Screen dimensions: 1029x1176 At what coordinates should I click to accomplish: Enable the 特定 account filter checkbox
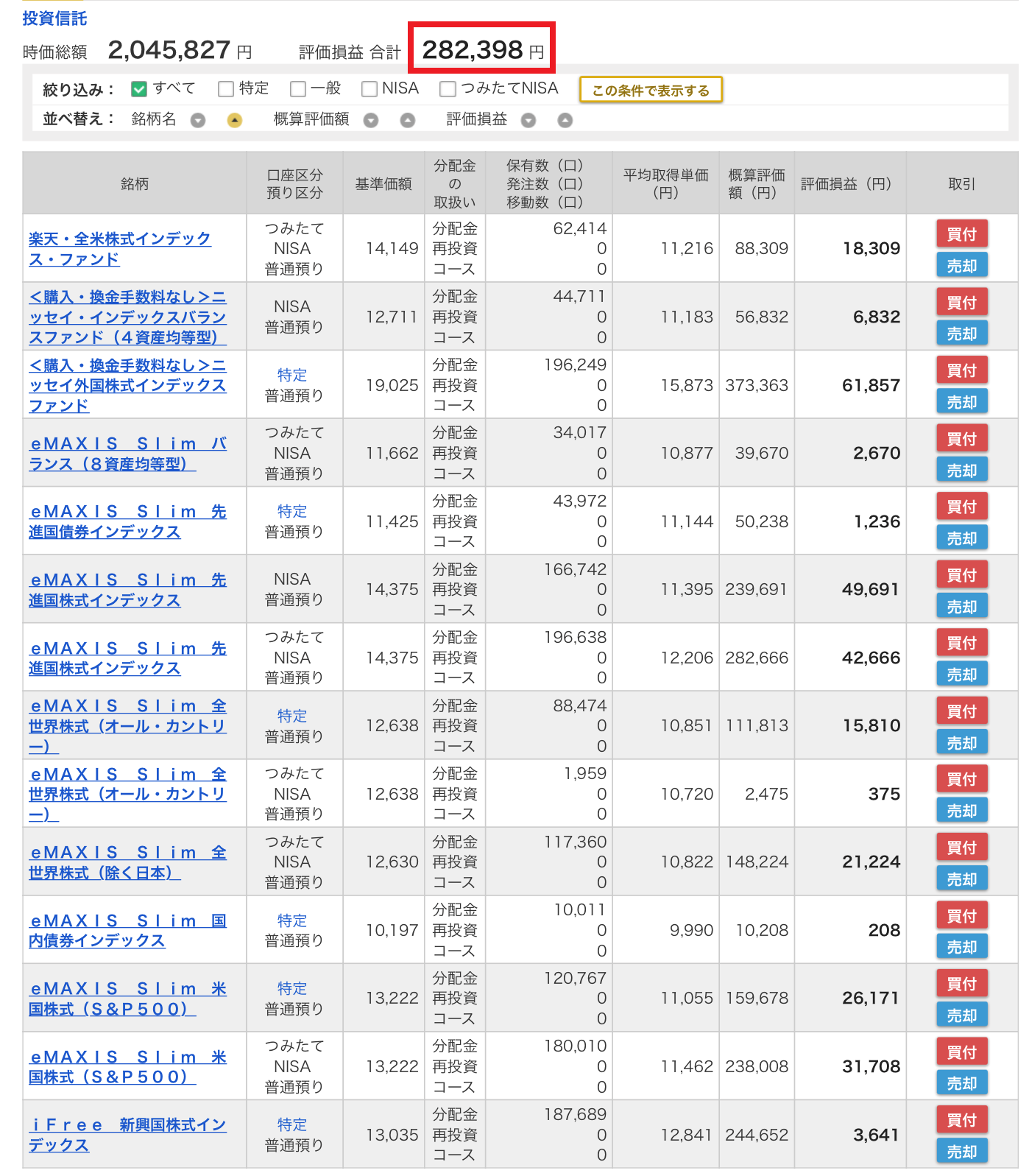(x=226, y=89)
